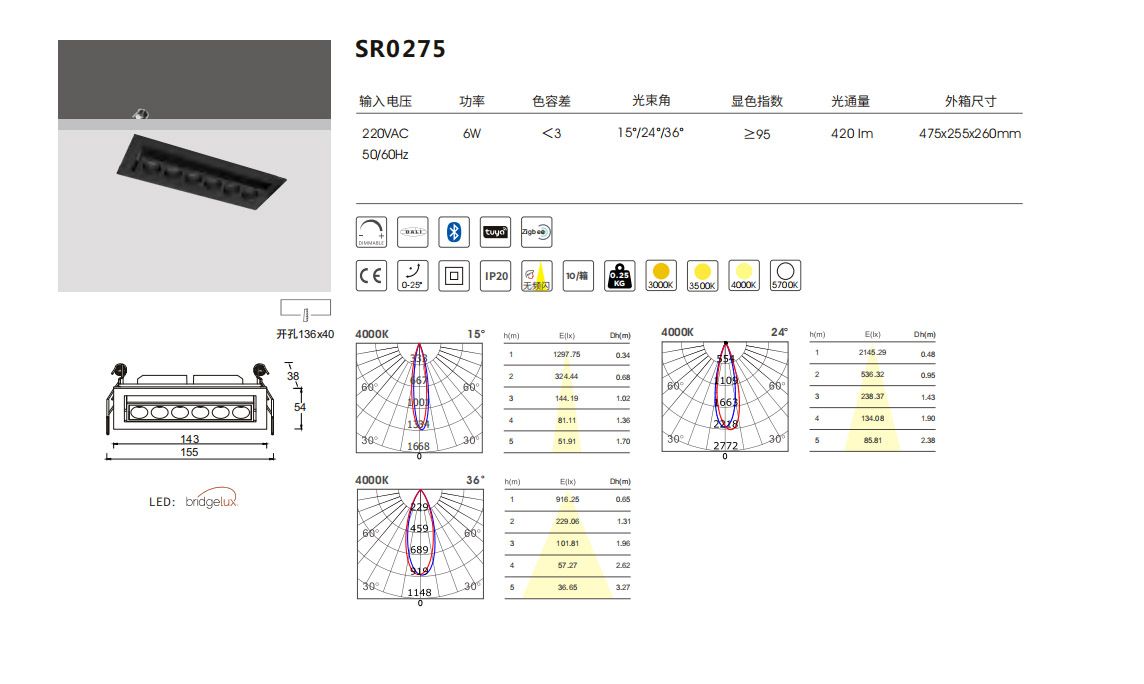
Task: Select the ≥95 CRI value
Action: pos(757,134)
